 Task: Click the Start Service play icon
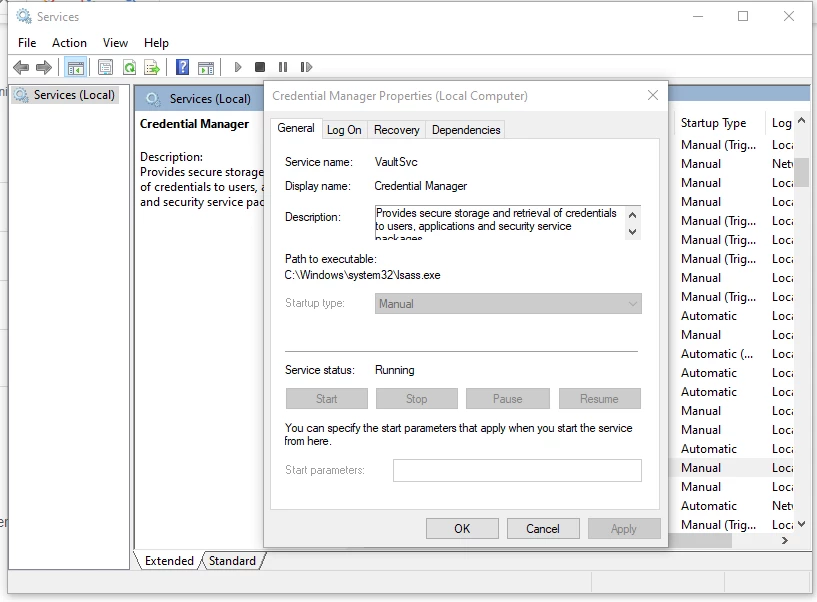pyautogui.click(x=238, y=67)
